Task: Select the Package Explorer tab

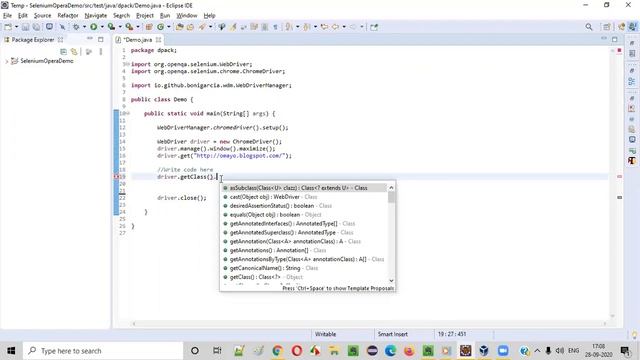Action: 32,40
